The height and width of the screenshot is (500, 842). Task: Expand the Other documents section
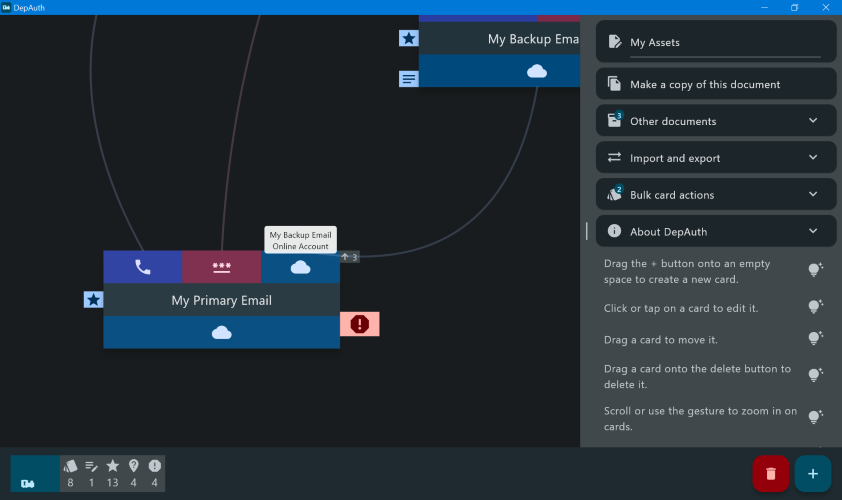pos(813,121)
